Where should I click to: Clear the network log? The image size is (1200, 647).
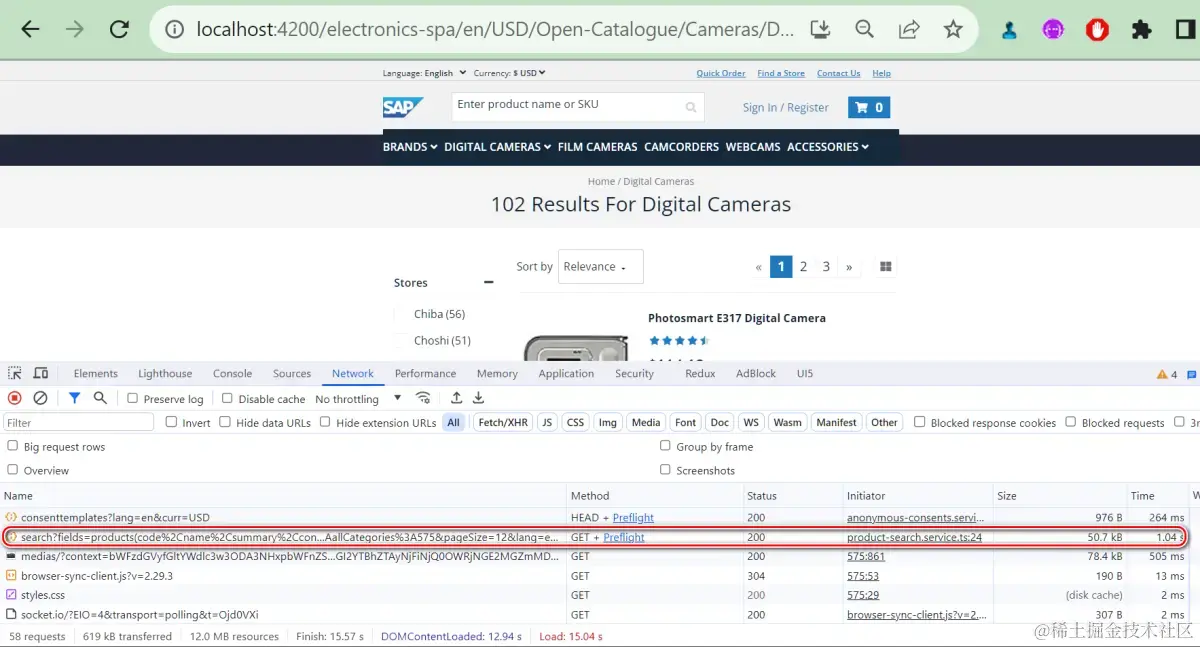tap(41, 398)
